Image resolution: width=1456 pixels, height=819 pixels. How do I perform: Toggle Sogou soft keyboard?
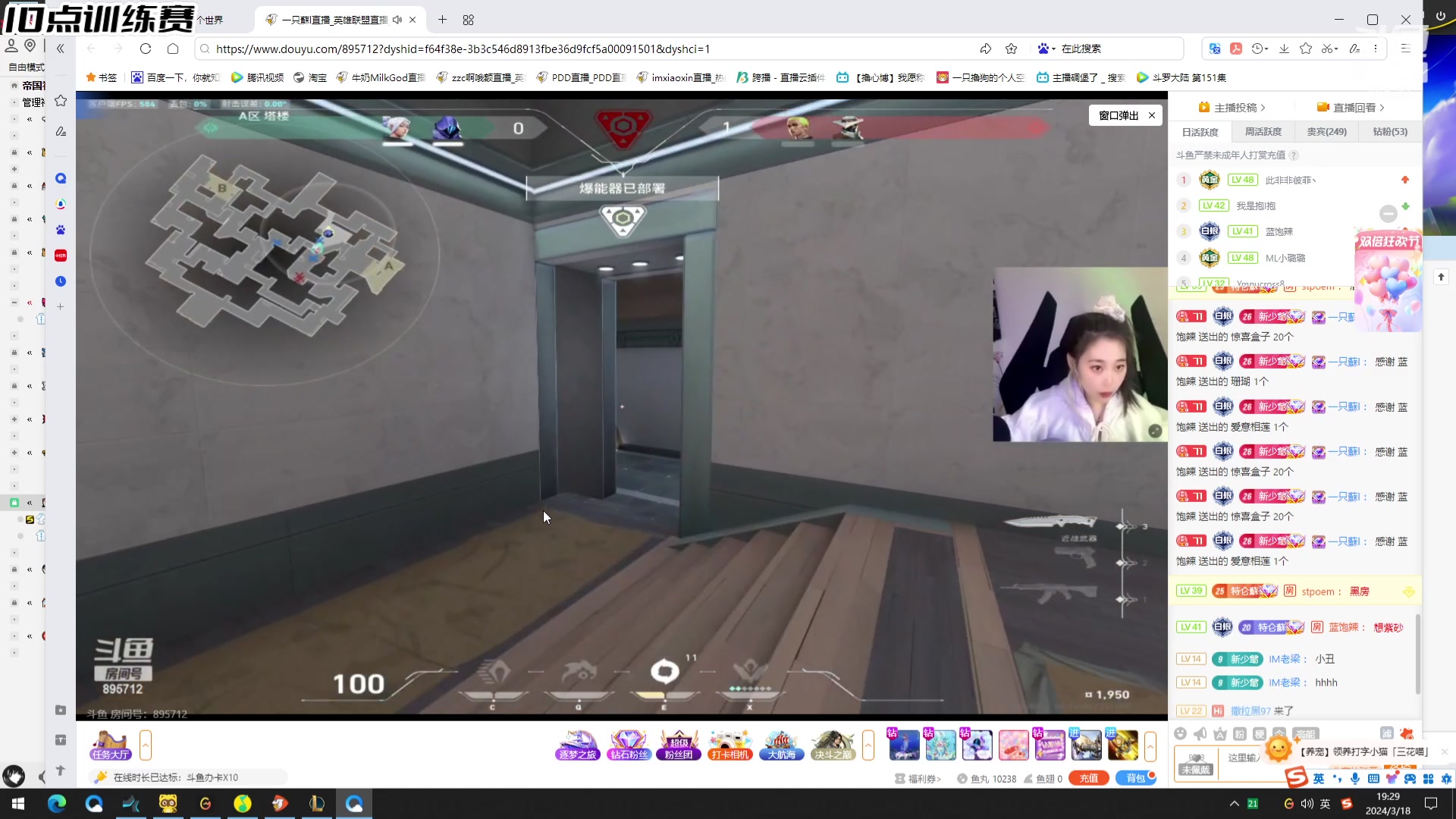tap(1373, 779)
